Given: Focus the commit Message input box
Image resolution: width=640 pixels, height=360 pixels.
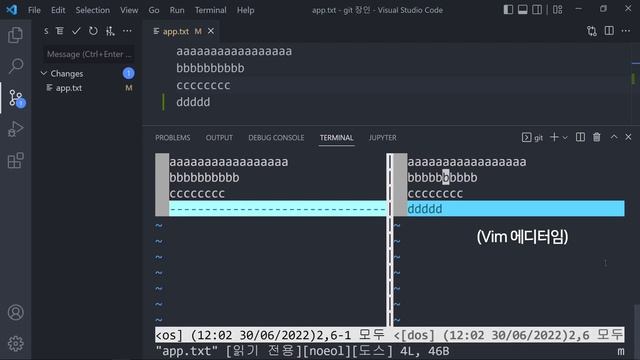Looking at the screenshot, I should pyautogui.click(x=88, y=54).
